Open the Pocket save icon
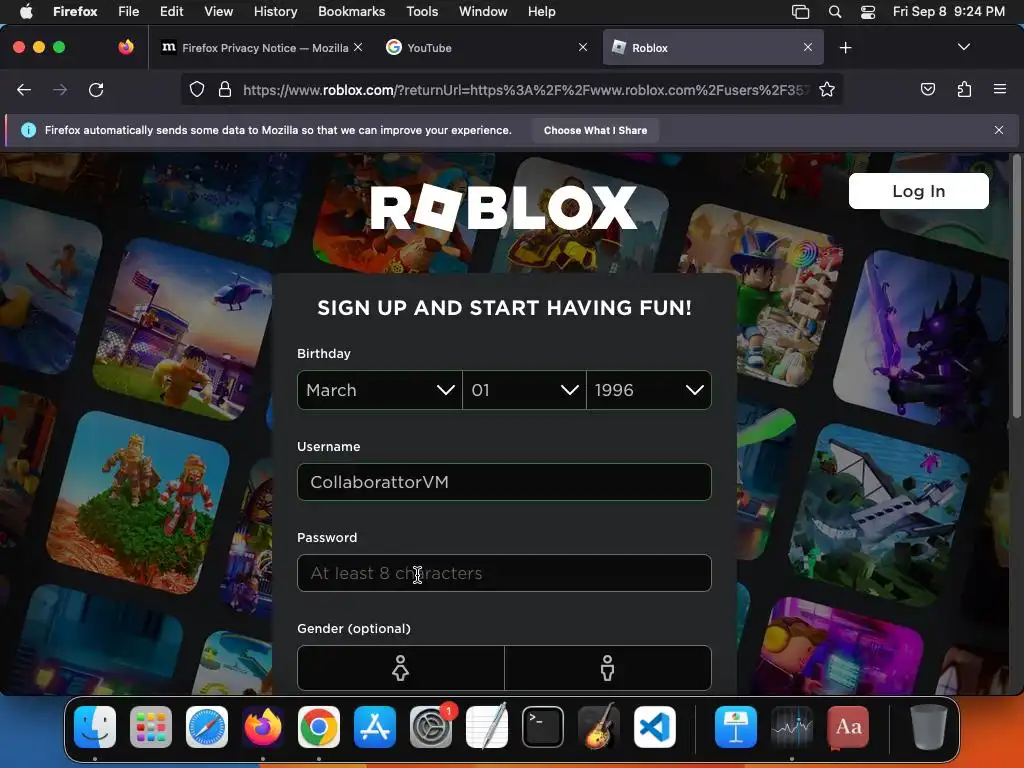Viewport: 1024px width, 768px height. click(927, 89)
